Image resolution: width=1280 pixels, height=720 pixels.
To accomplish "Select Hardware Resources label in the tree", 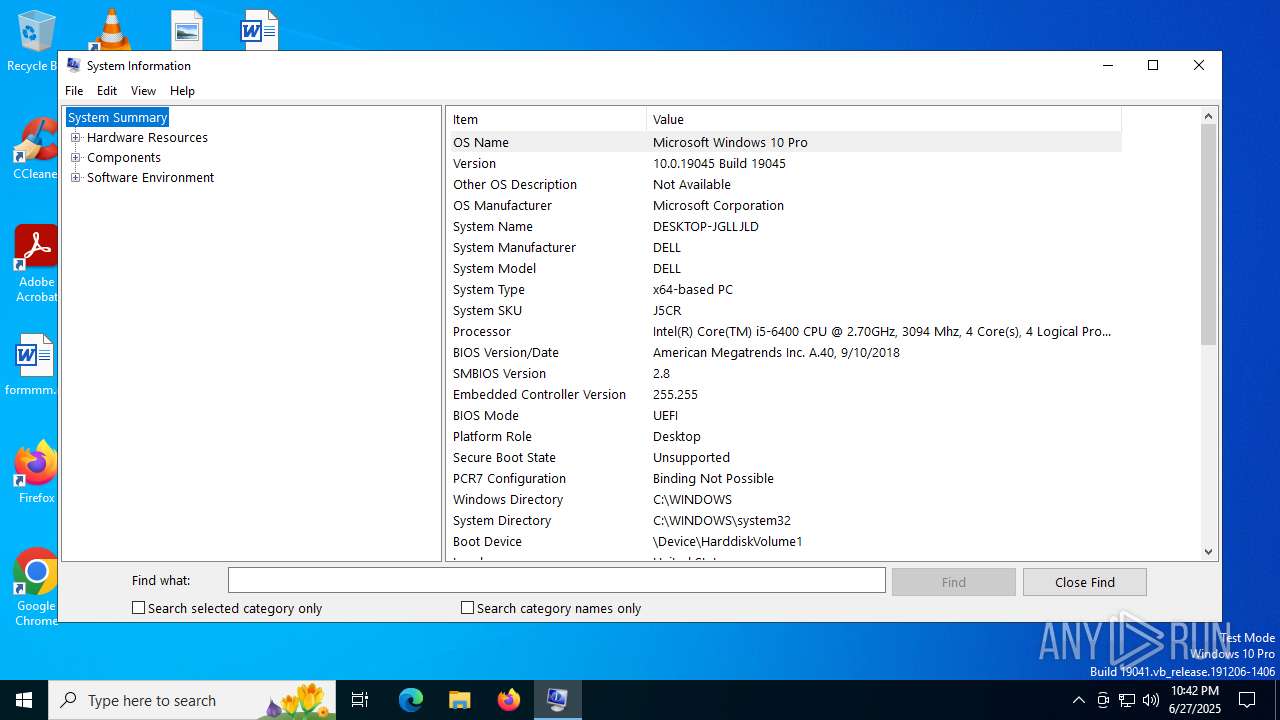I will click(147, 138).
